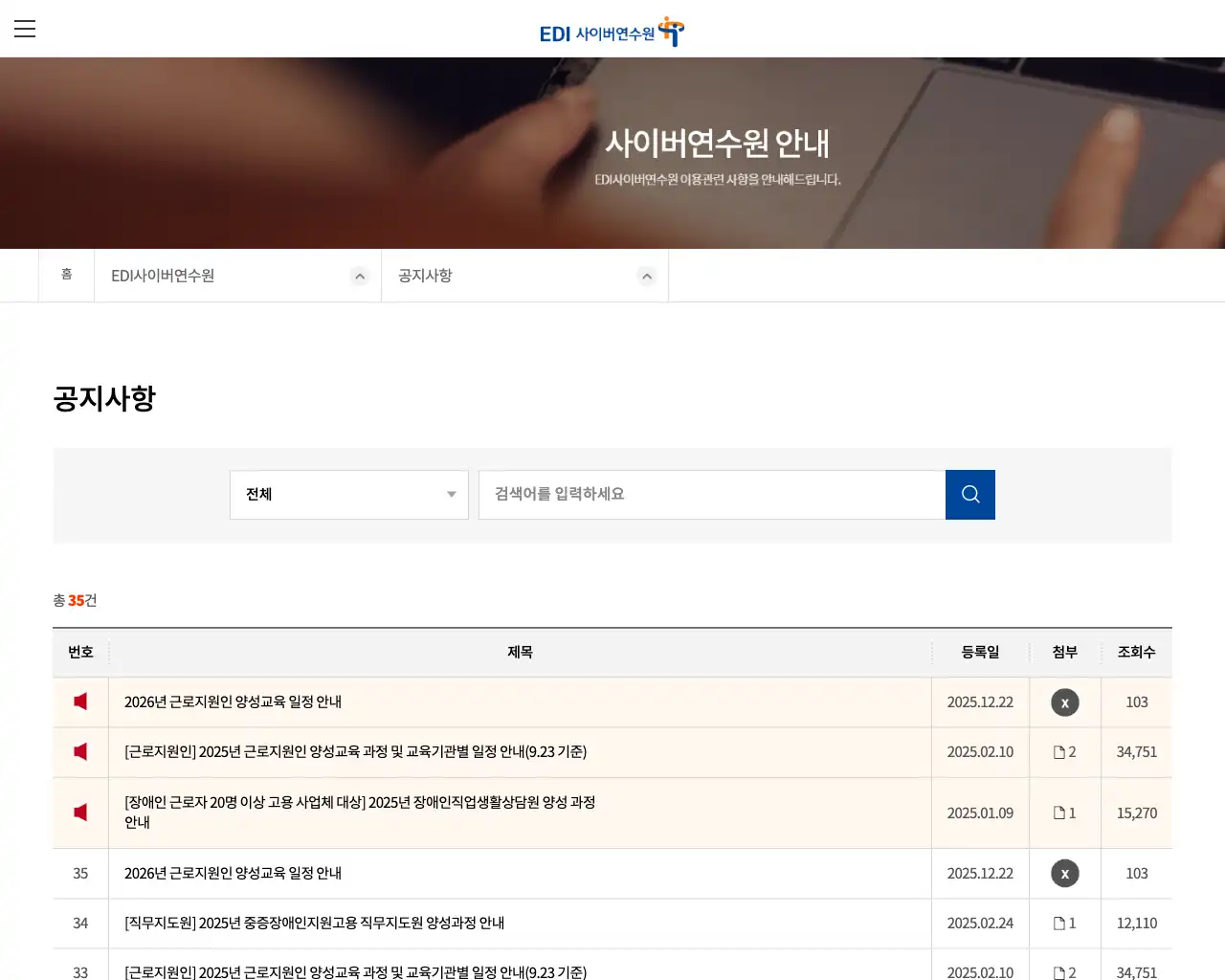Screen dimensions: 1225x980
Task: Click inside the 검색어를 입력하세요 search field
Action: coord(711,495)
